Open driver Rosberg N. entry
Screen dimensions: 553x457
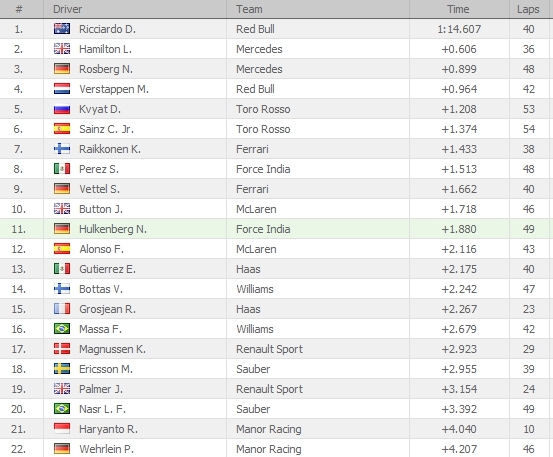(x=106, y=69)
